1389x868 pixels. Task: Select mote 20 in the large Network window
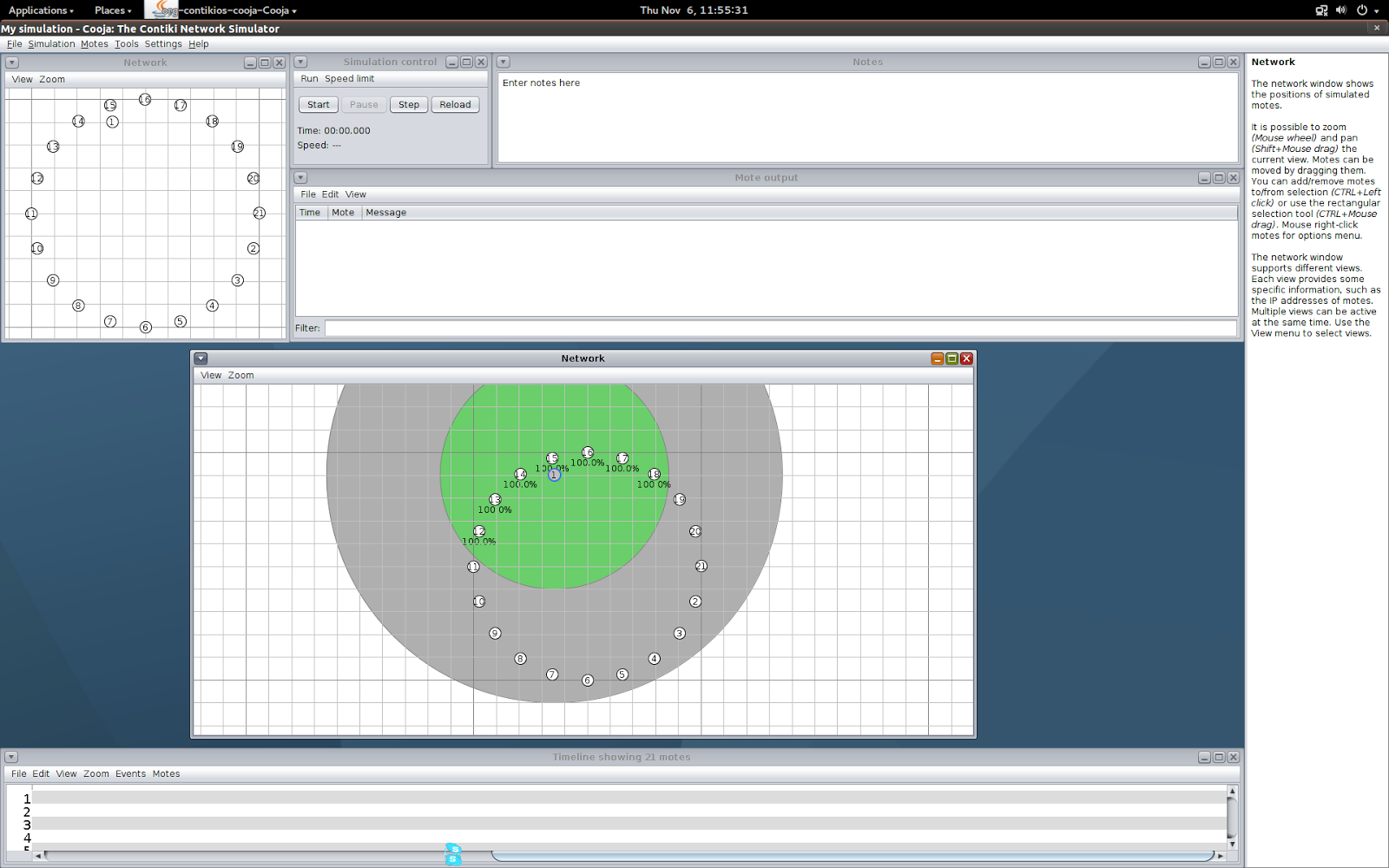(x=695, y=531)
